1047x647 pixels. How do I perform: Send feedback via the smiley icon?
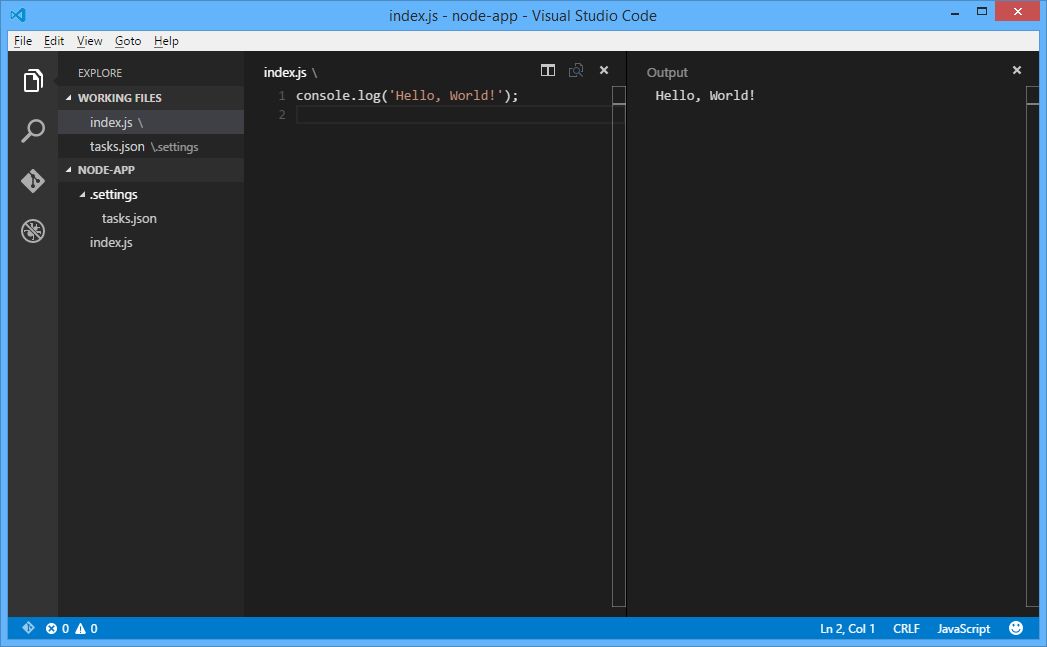(1016, 628)
